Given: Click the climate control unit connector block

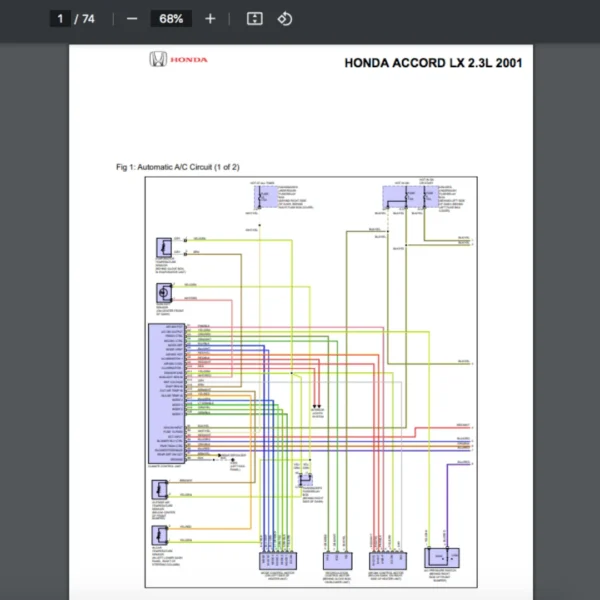Looking at the screenshot, I should [x=167, y=394].
